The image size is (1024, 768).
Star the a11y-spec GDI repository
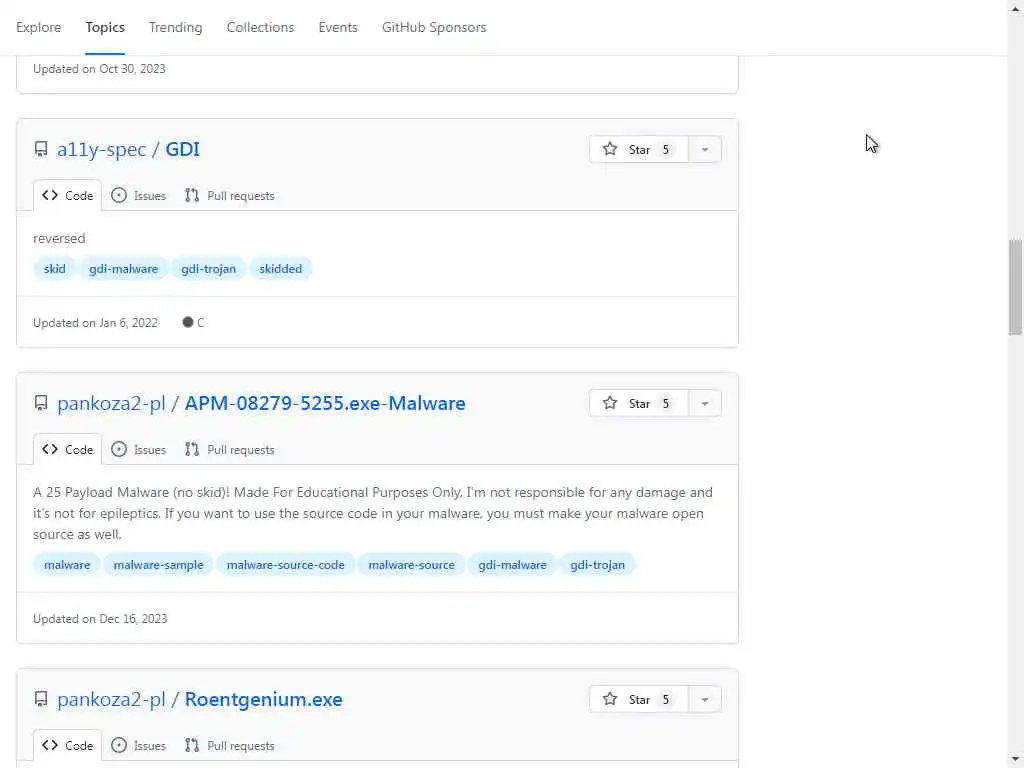click(638, 150)
